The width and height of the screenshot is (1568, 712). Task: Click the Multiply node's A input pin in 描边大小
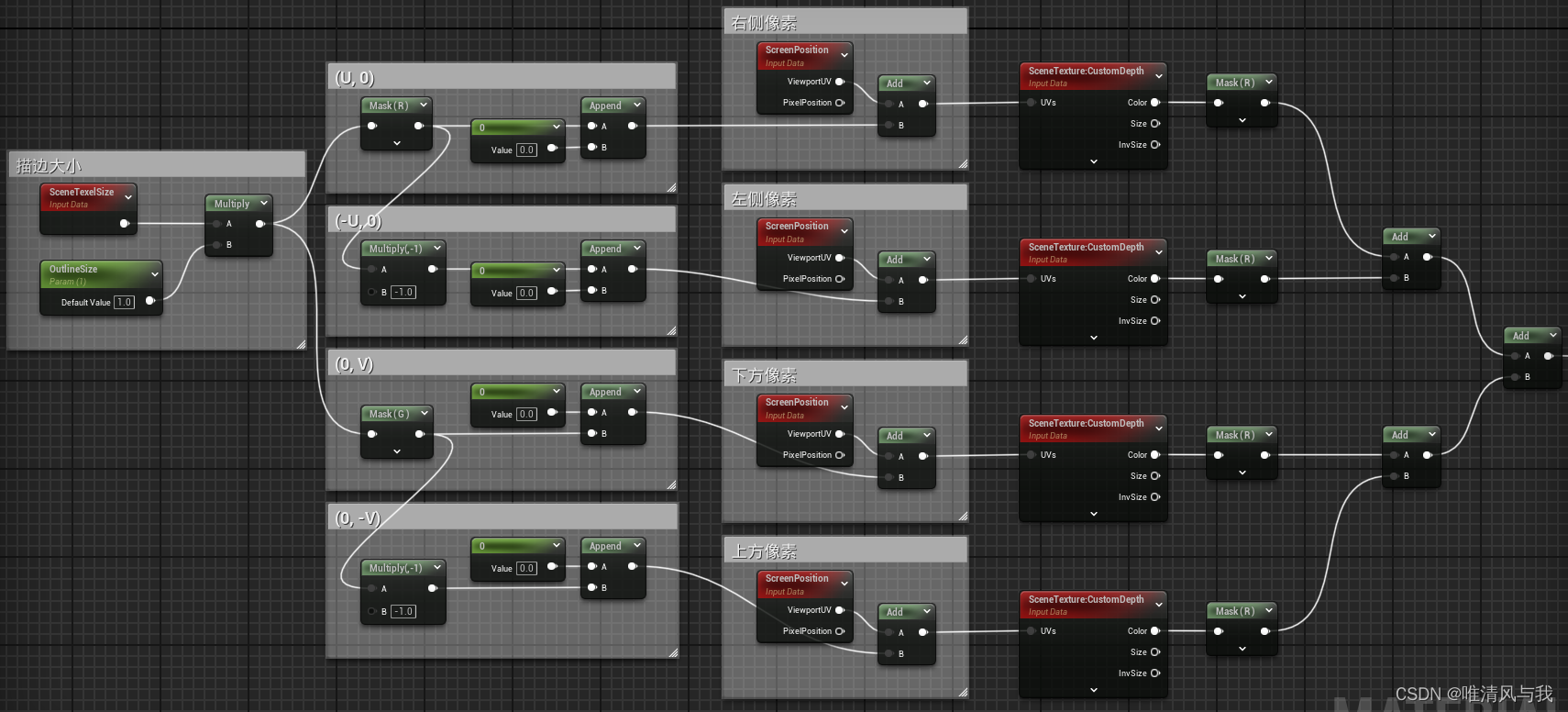[x=217, y=224]
